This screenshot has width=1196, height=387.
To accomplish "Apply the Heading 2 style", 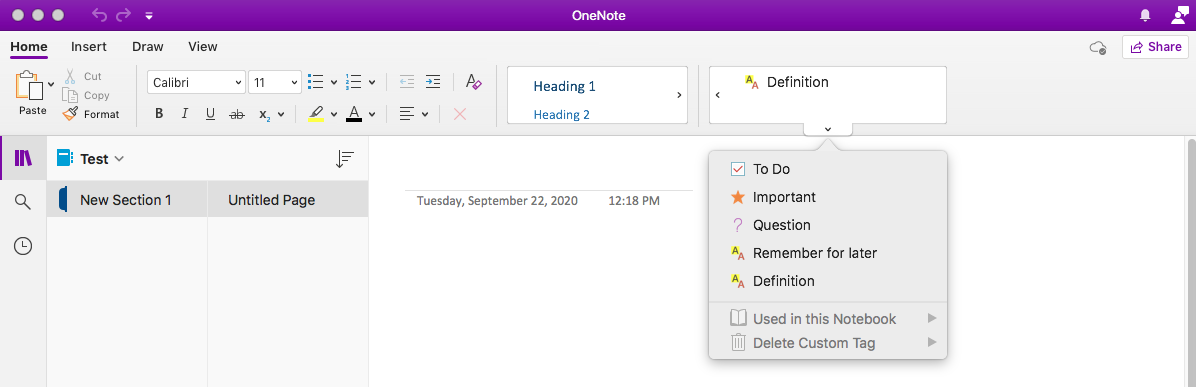I will click(561, 115).
